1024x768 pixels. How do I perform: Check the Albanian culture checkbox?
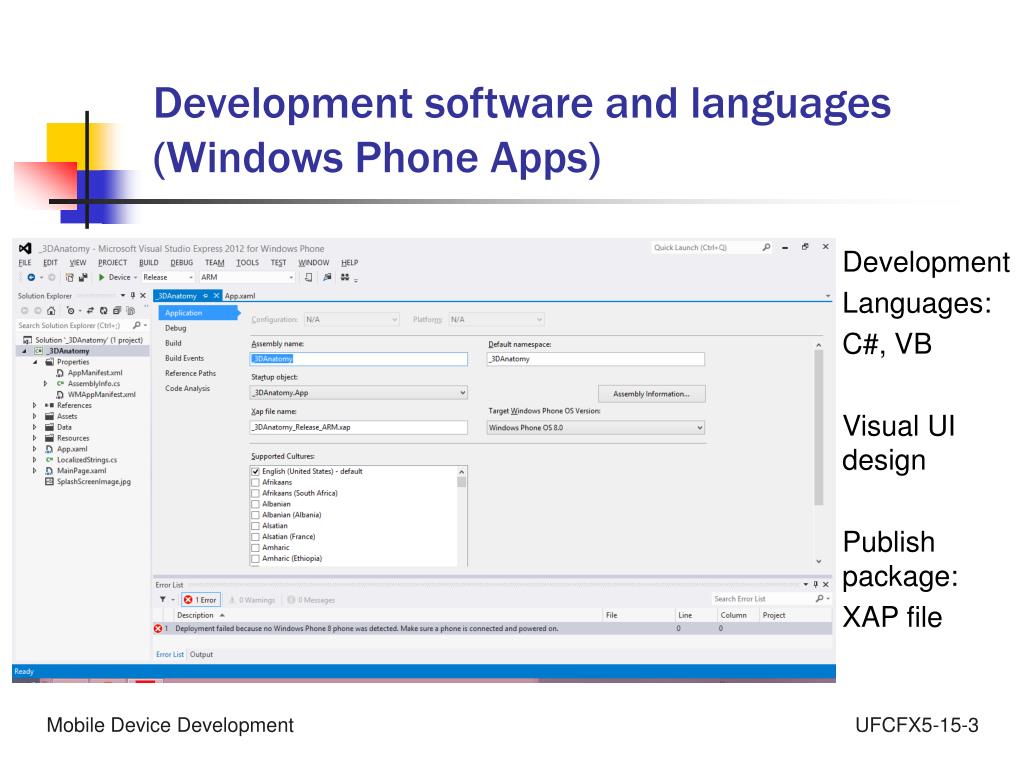255,504
